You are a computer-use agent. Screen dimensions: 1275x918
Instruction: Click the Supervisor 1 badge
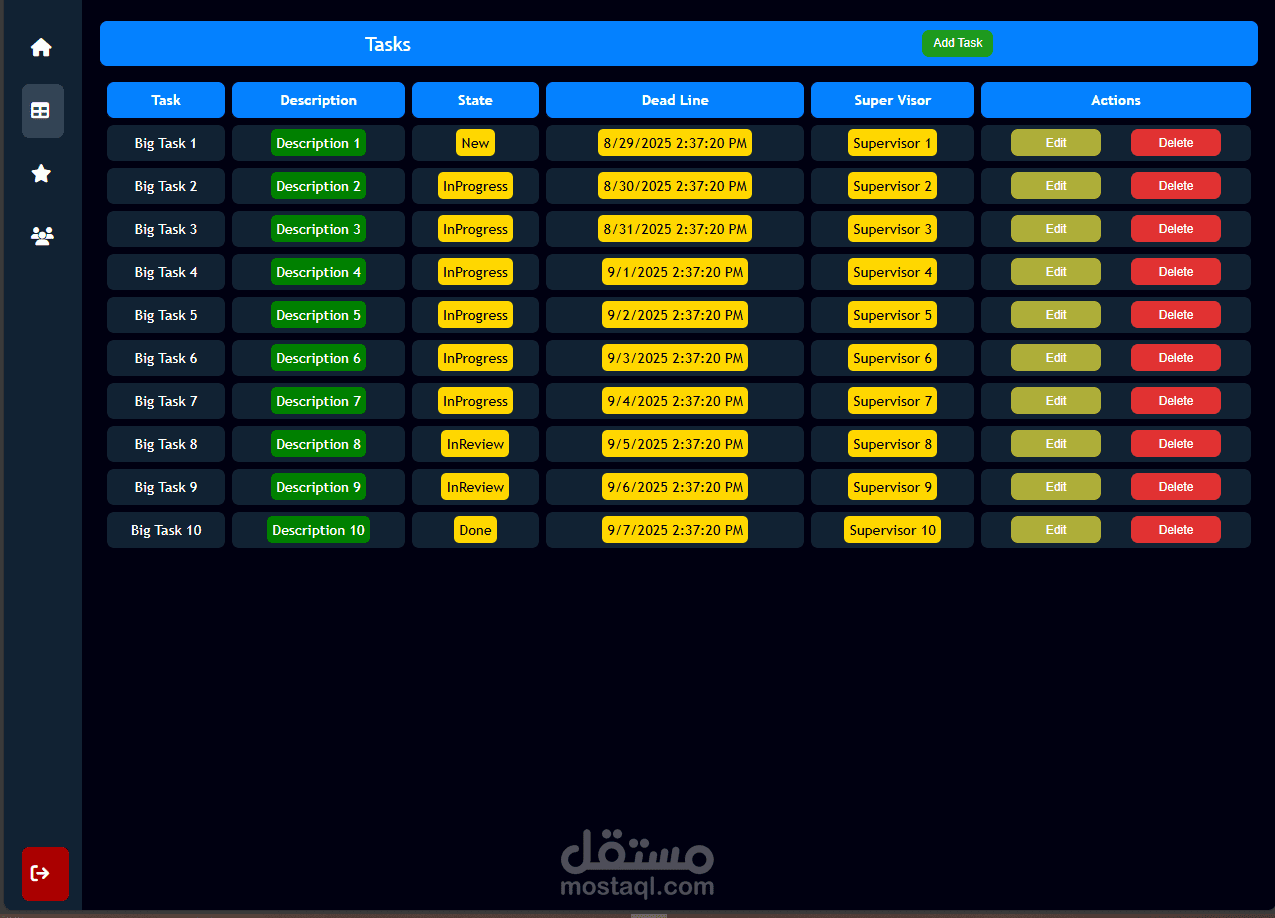[x=892, y=143]
